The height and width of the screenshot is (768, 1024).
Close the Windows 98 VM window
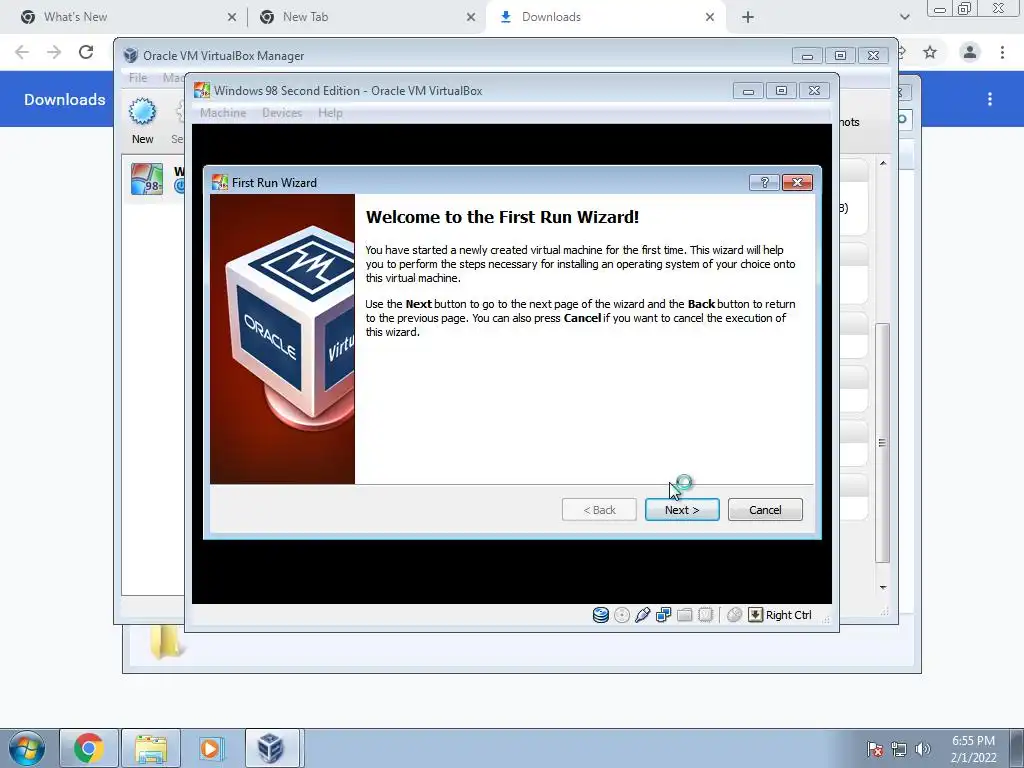[x=814, y=91]
